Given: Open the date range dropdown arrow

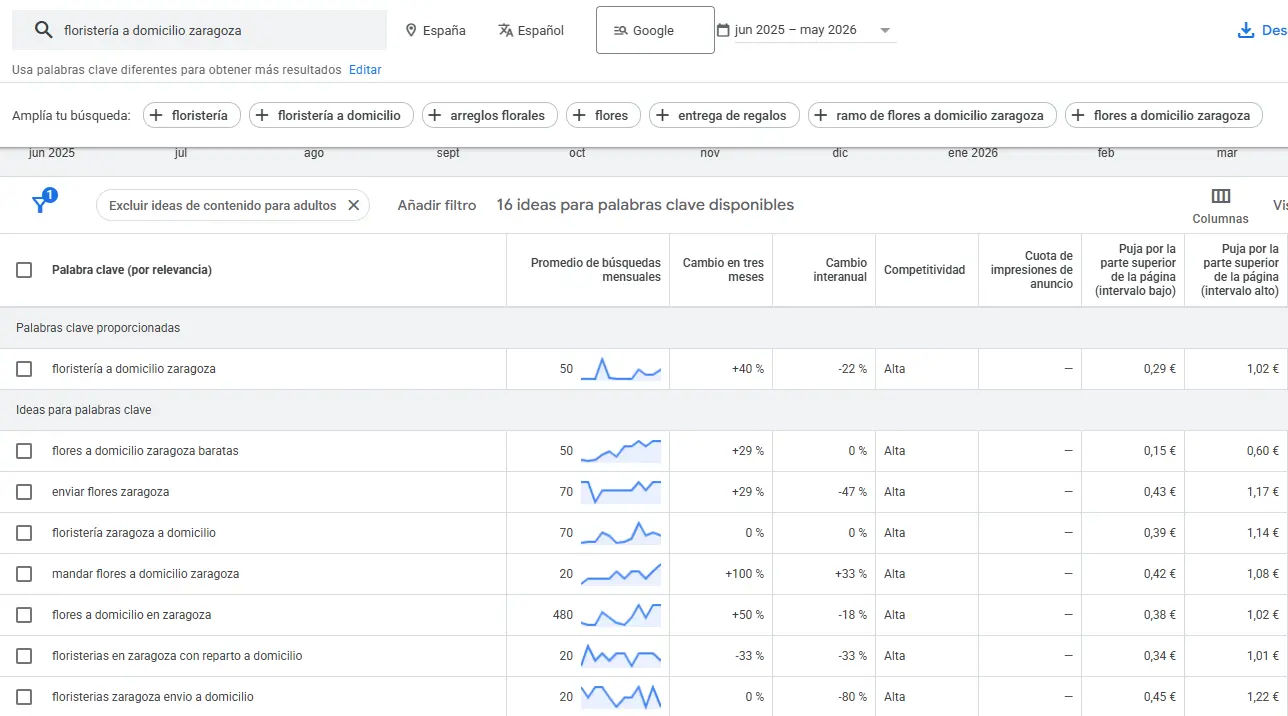Looking at the screenshot, I should pos(885,30).
